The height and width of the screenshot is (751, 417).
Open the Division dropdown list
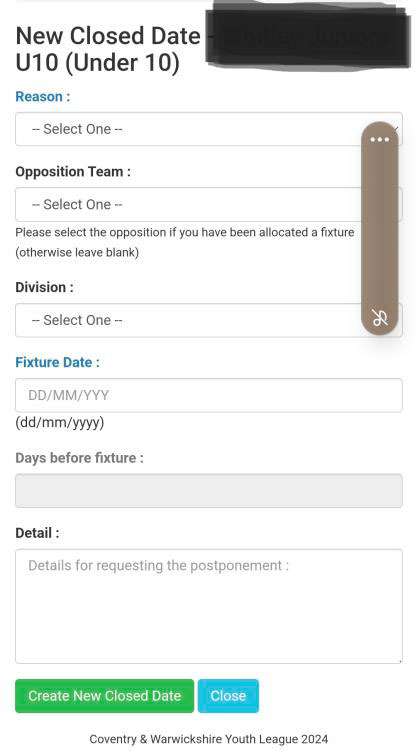(x=209, y=320)
